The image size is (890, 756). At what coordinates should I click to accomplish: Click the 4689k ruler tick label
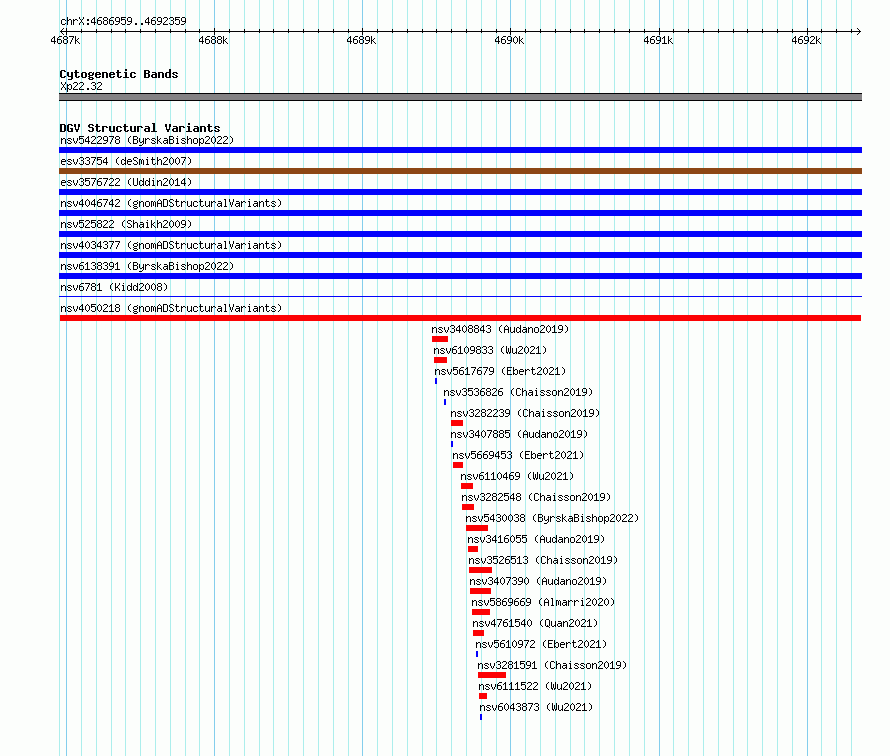tap(362, 40)
